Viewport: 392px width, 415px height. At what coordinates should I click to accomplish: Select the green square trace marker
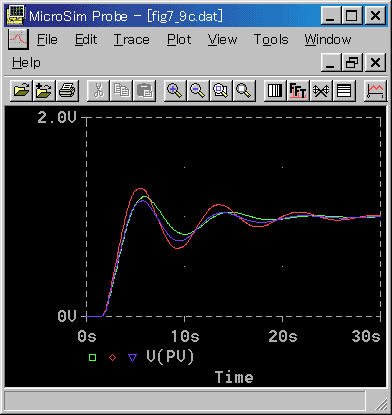[x=92, y=358]
